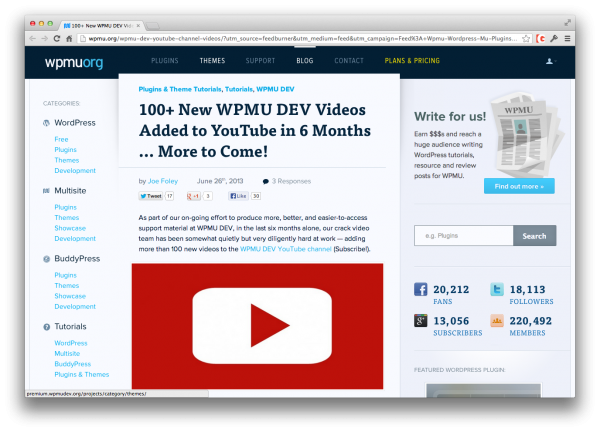The width and height of the screenshot is (600, 432).
Task: Open the PLUGINS menu item
Action: point(165,61)
